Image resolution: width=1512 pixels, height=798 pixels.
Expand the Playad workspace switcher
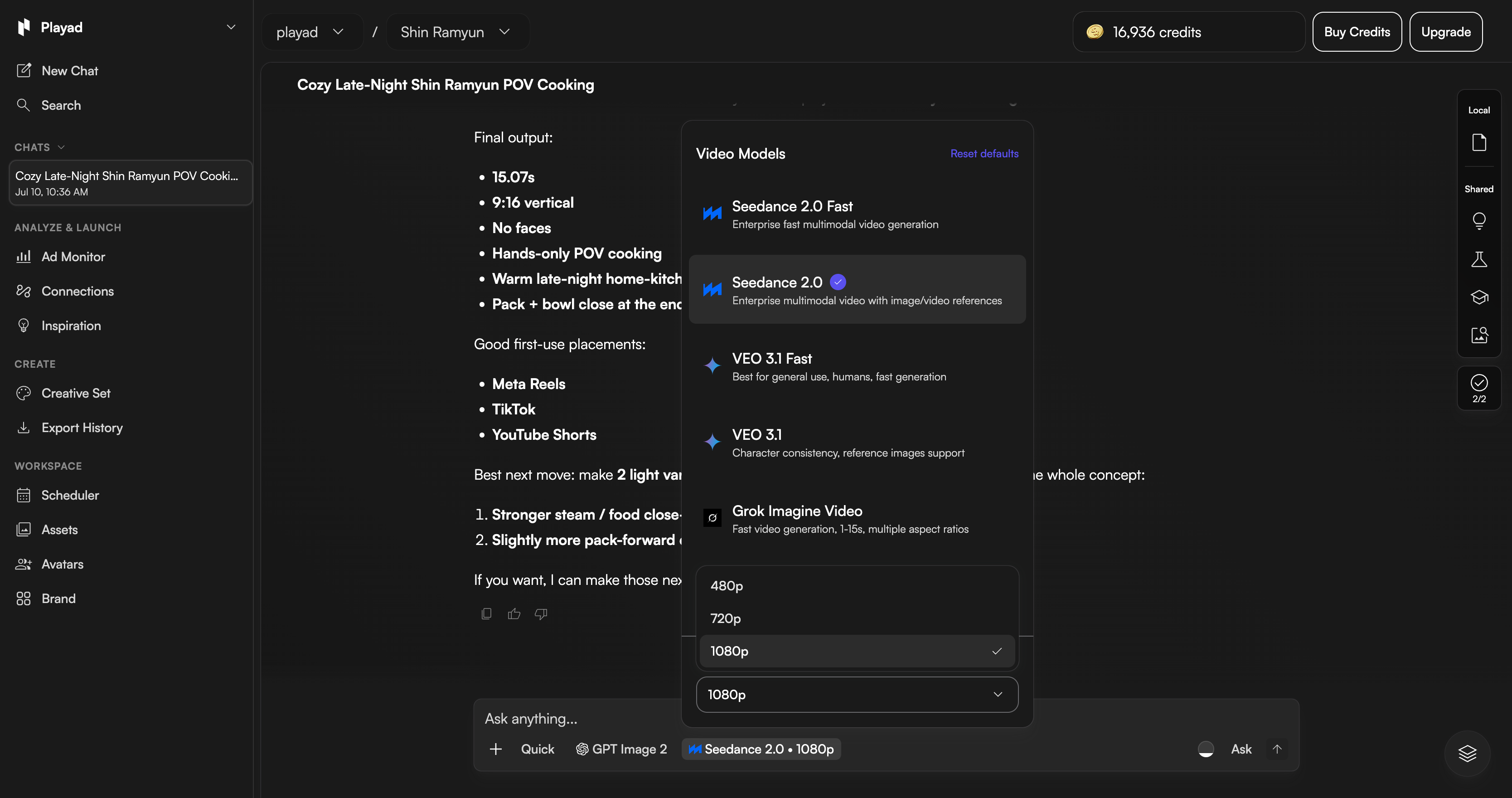[x=231, y=27]
